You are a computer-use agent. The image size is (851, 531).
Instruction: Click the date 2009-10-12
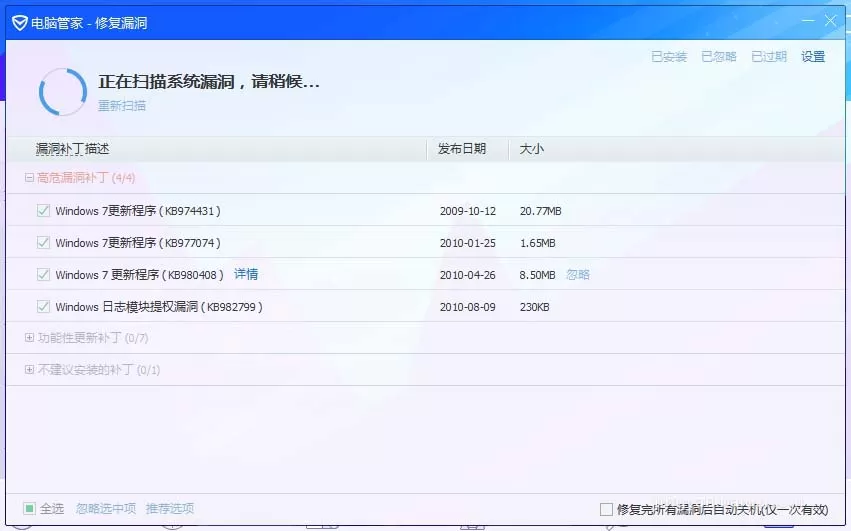point(468,211)
